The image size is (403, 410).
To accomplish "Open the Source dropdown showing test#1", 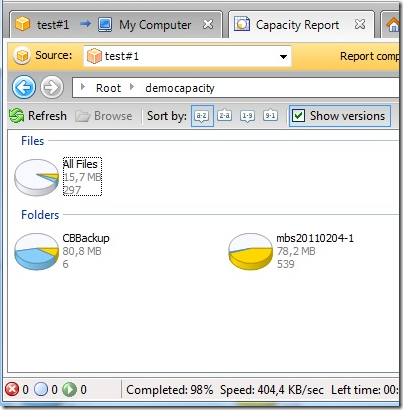I will tap(187, 56).
